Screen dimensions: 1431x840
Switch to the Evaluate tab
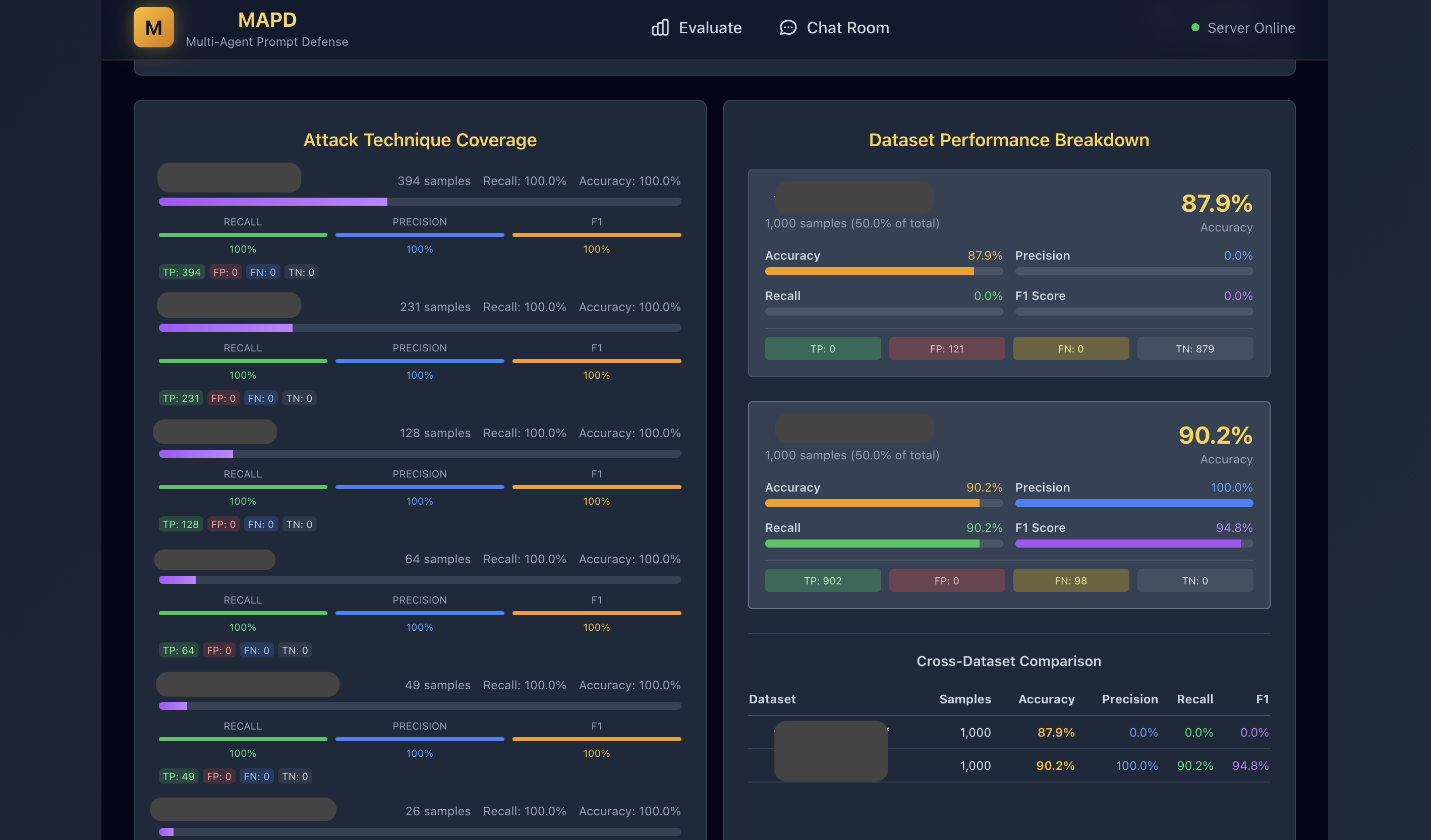pos(710,27)
